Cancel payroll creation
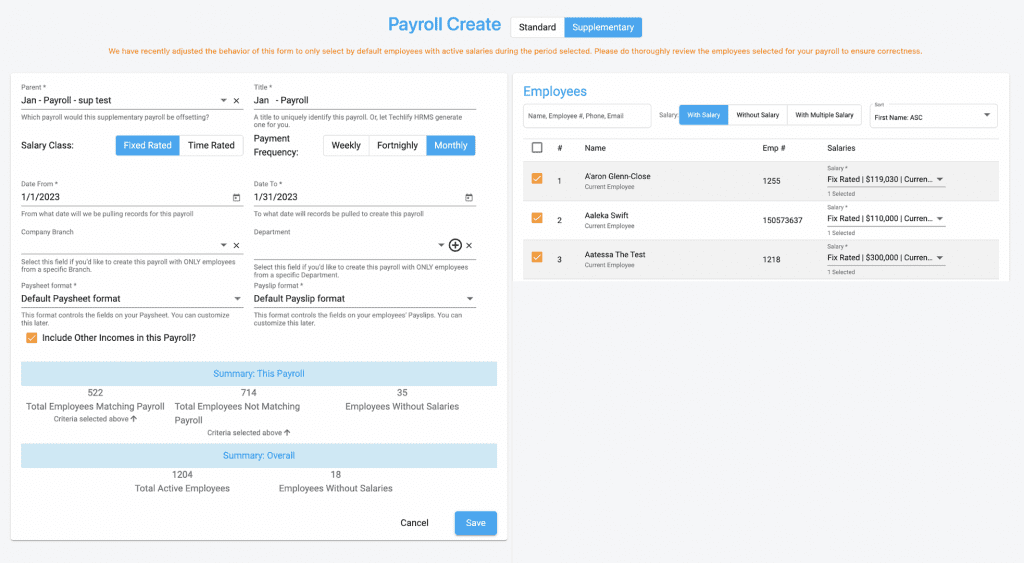Screen dimensions: 1024x563 tap(414, 523)
